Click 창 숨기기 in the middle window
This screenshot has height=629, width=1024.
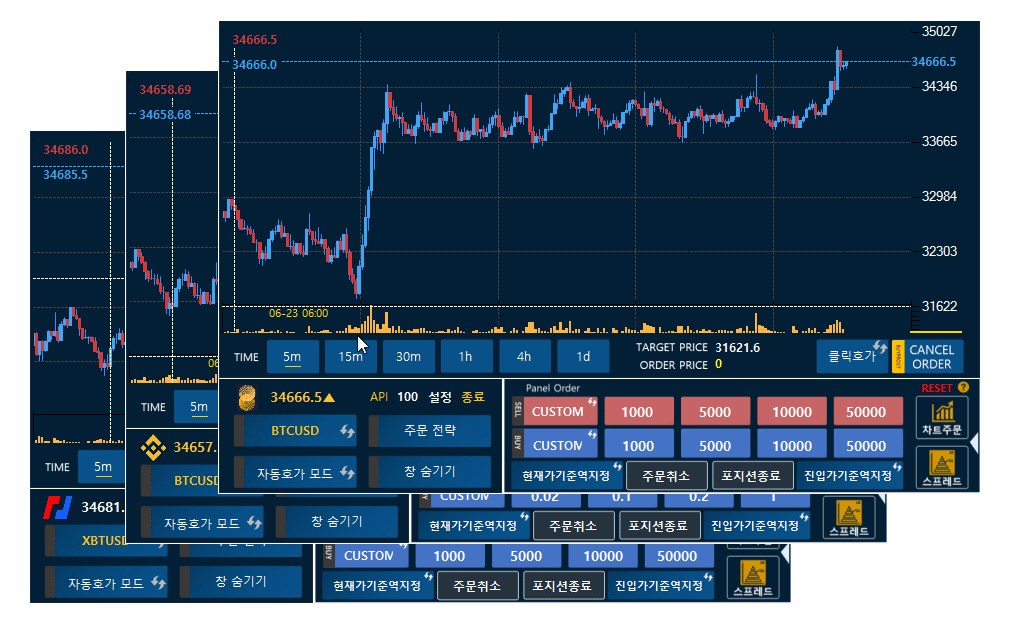point(336,521)
